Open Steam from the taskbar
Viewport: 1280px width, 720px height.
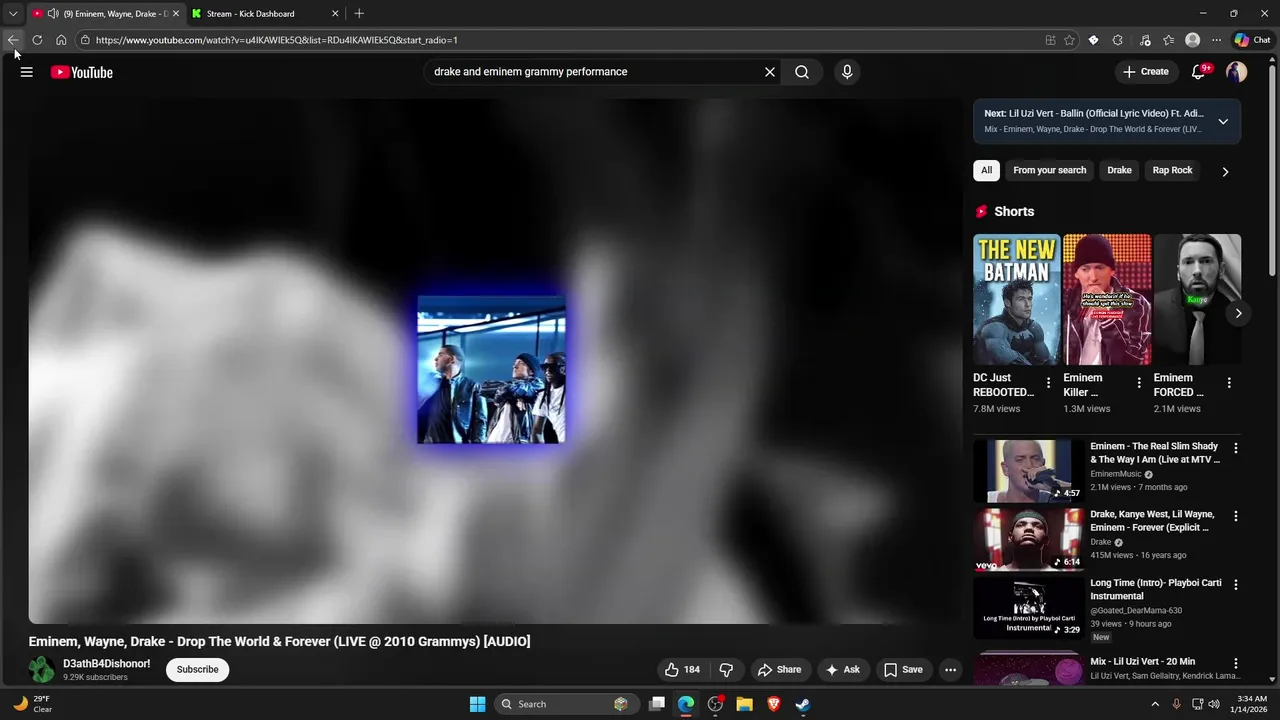(x=802, y=704)
